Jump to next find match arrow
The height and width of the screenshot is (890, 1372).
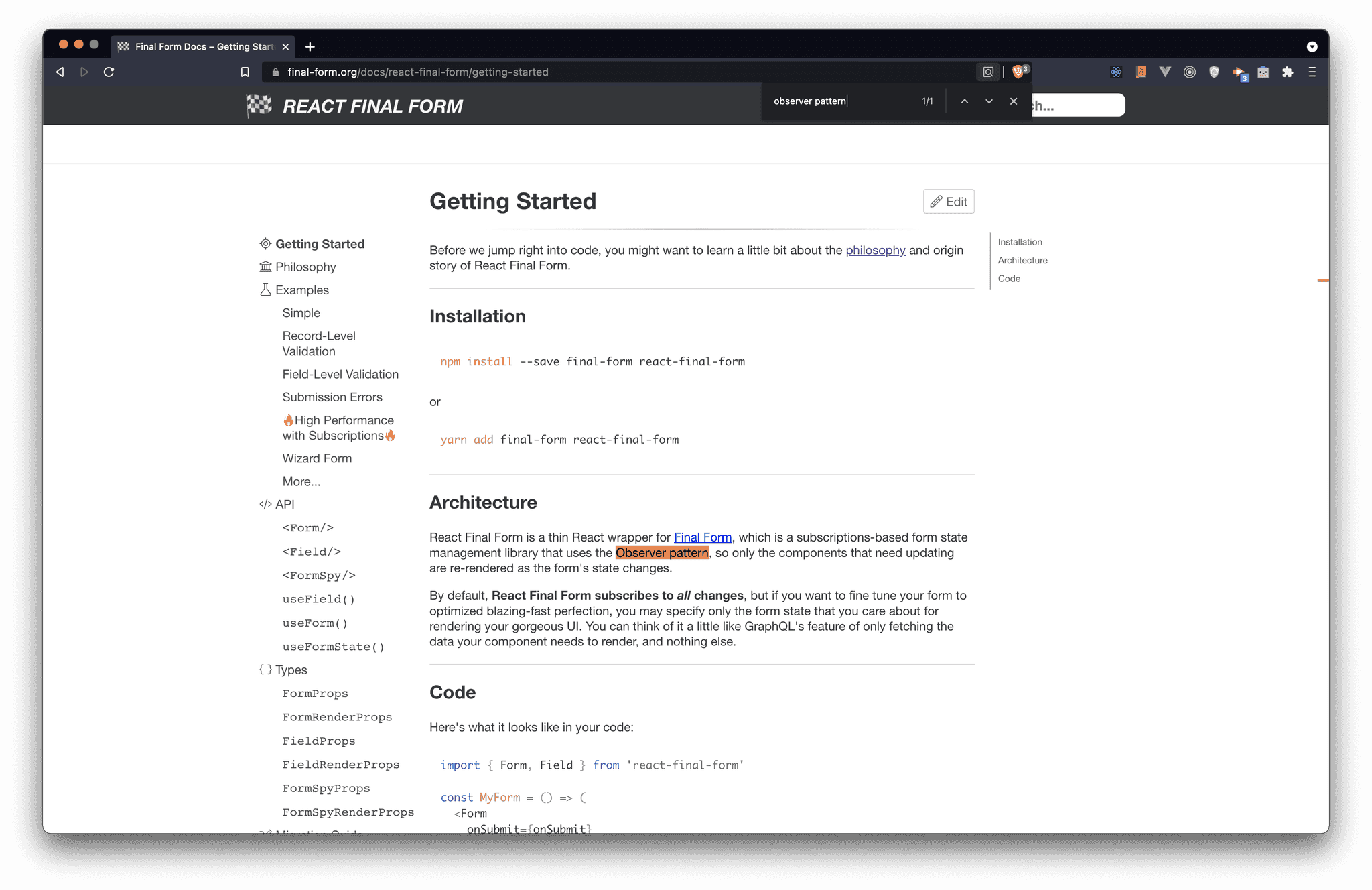pos(989,101)
